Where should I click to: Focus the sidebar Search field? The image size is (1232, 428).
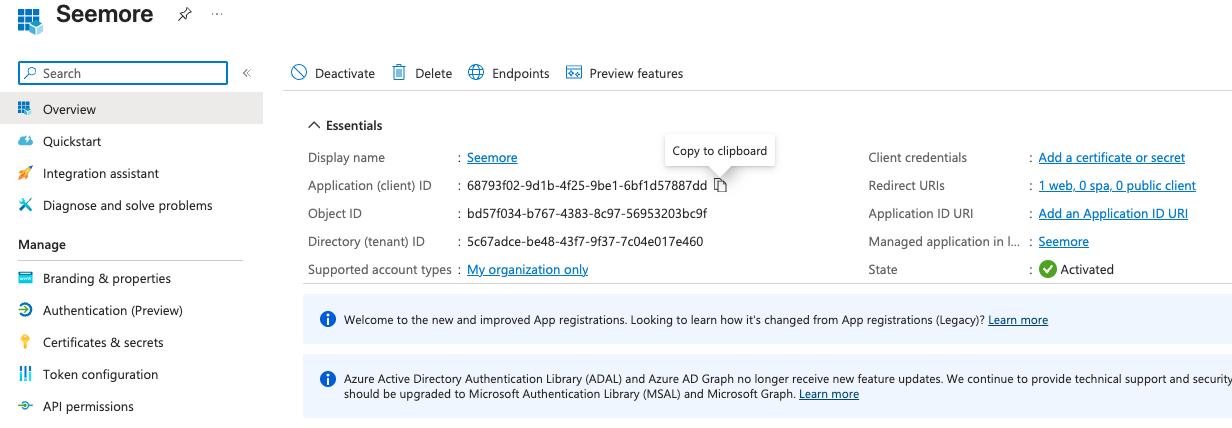[x=123, y=73]
